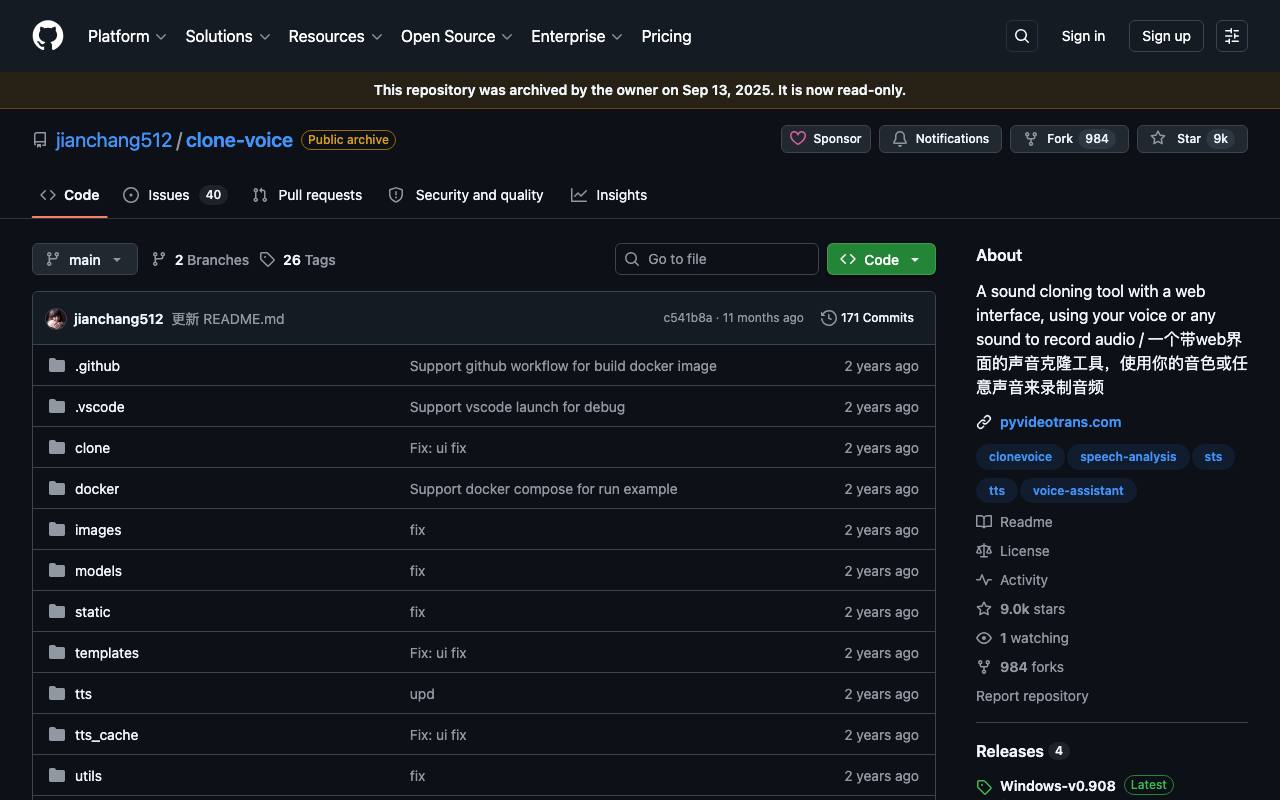Viewport: 1280px width, 800px height.
Task: Open 'Support docker compose for run example' commit
Action: [543, 489]
